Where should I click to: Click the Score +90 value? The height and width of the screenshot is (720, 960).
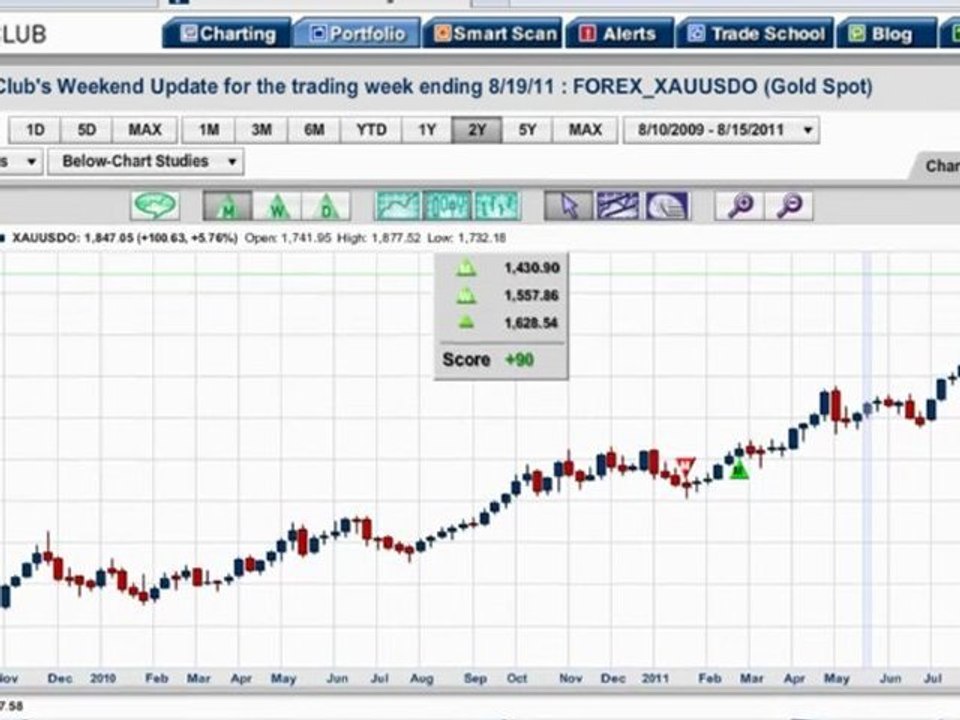tap(519, 359)
